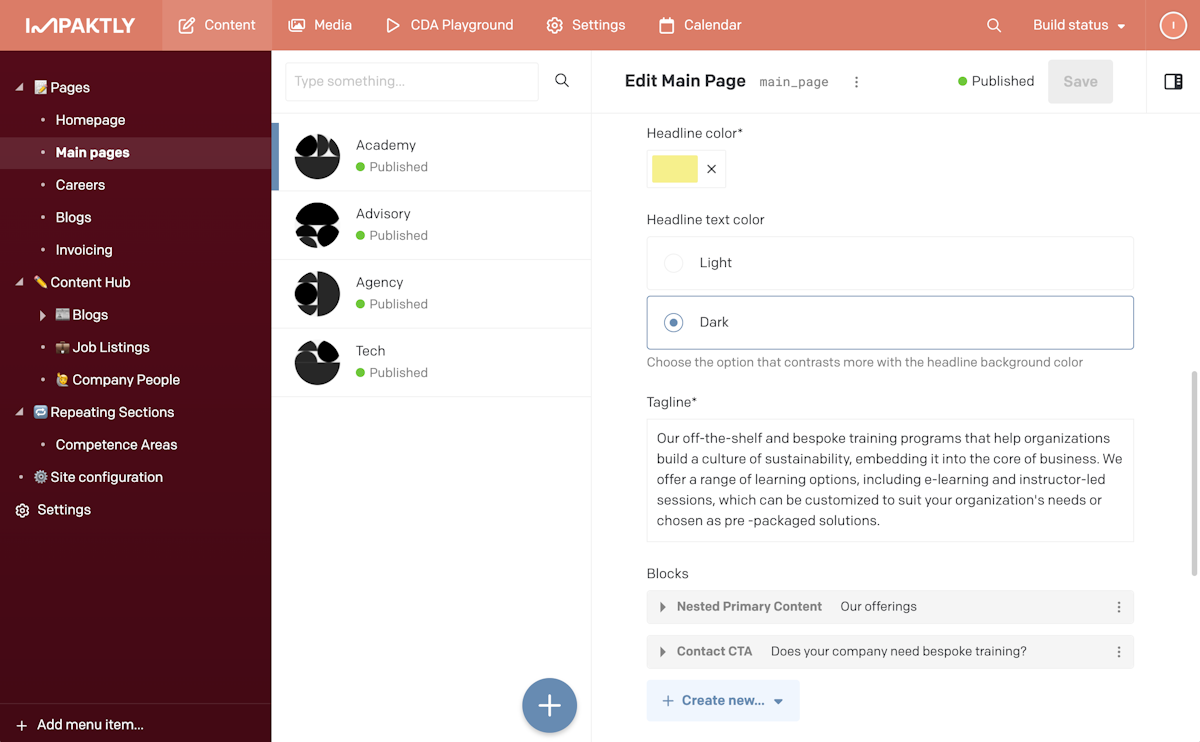The height and width of the screenshot is (742, 1200).
Task: Select the Light headline text color
Action: click(890, 263)
